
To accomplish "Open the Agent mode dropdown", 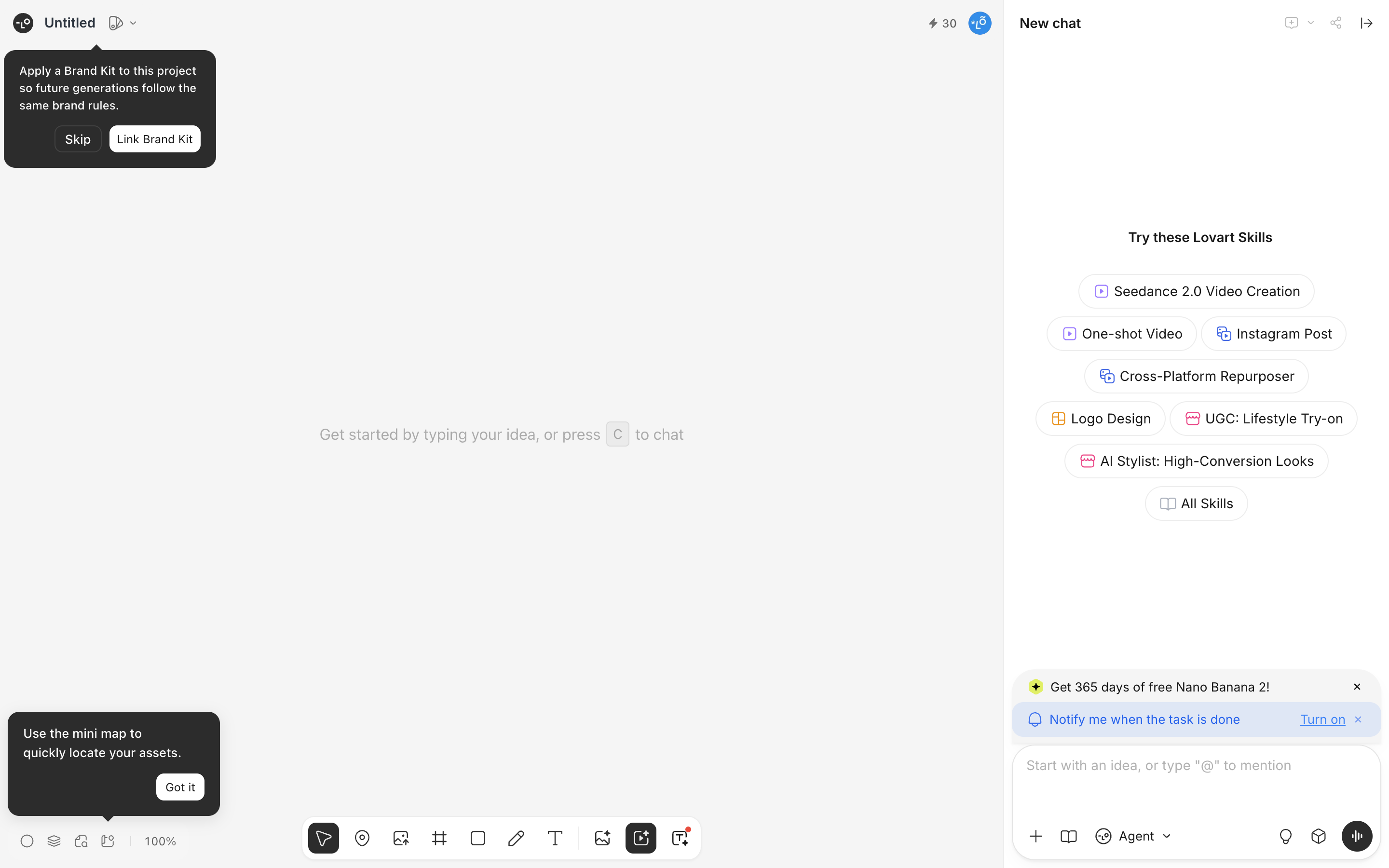I will coord(1133,836).
